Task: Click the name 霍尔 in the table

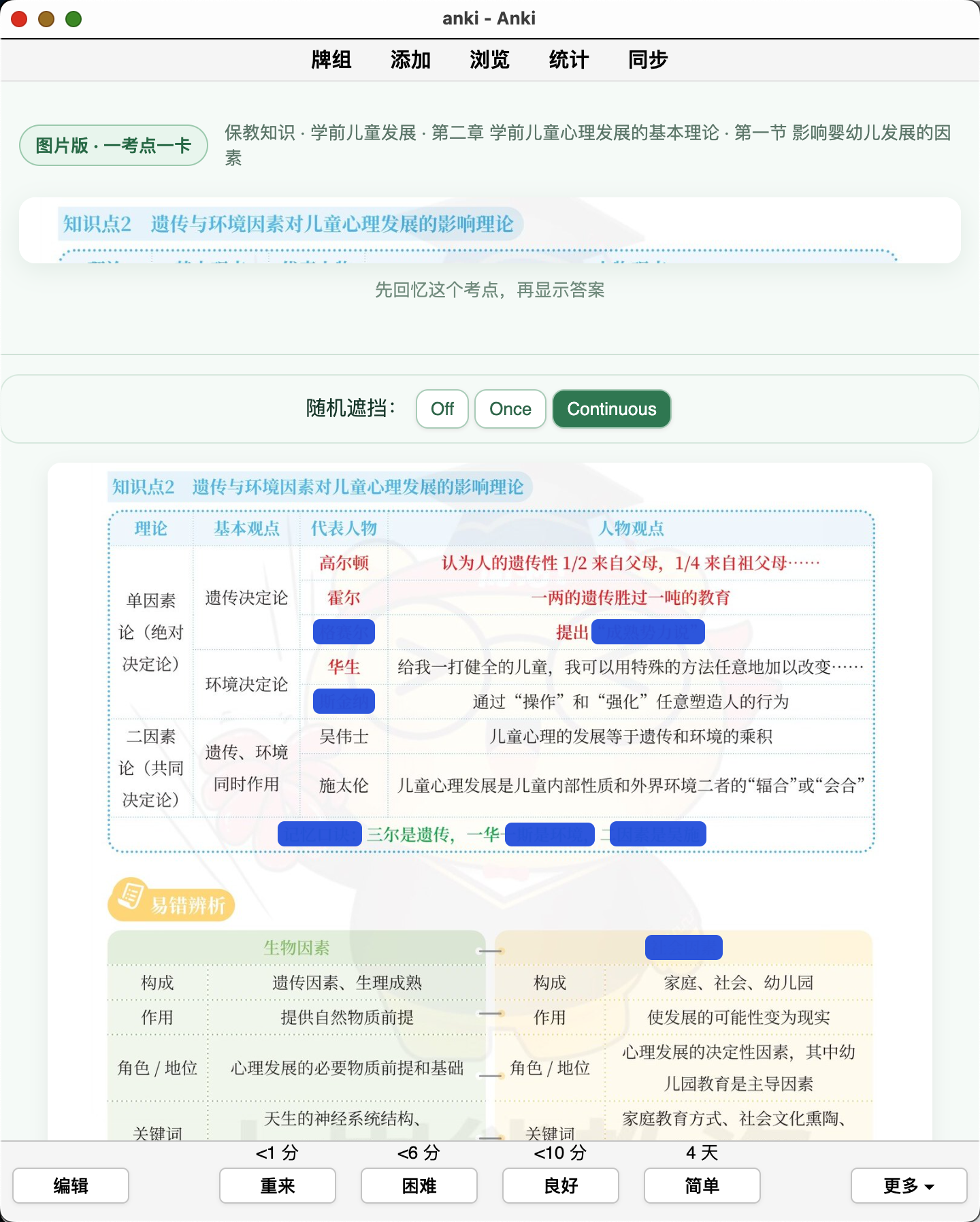Action: (x=344, y=597)
